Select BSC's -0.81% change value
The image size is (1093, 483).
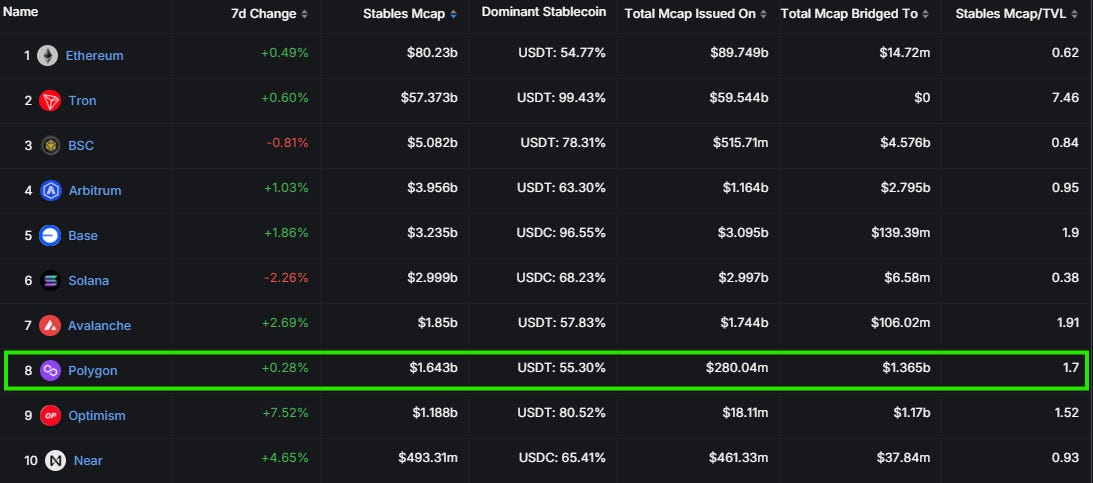pyautogui.click(x=287, y=143)
